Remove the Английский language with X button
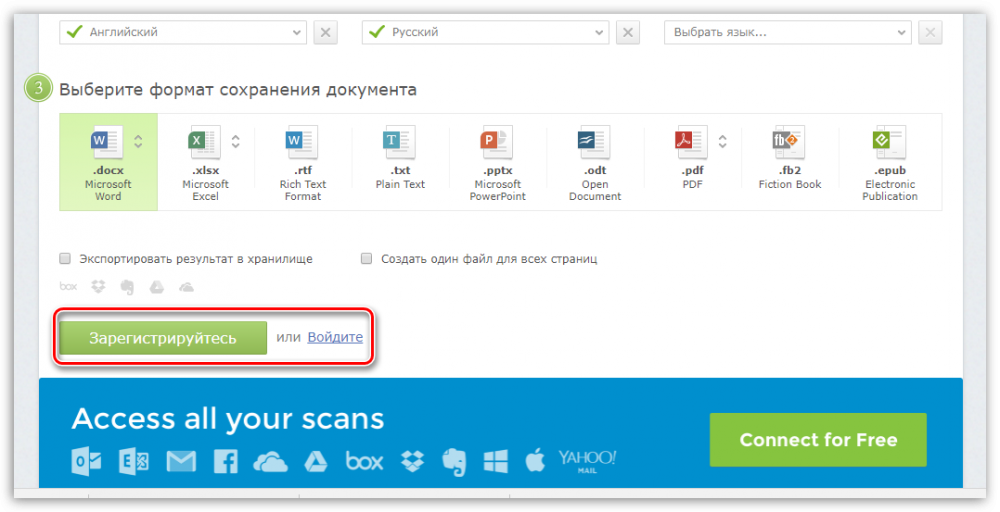The width and height of the screenshot is (1000, 512). [x=326, y=33]
